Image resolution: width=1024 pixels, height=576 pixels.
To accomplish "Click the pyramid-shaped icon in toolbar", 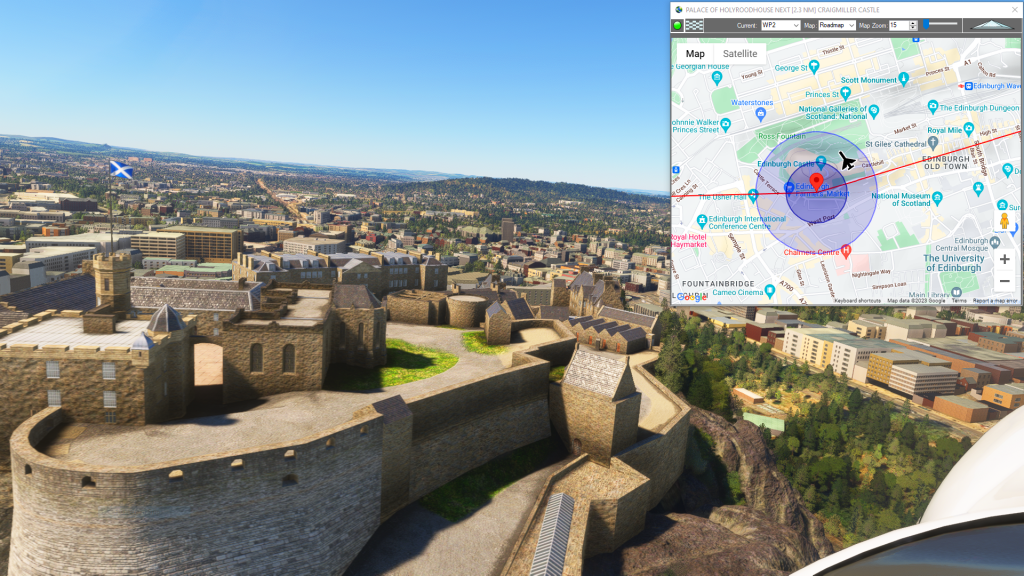I will point(990,25).
